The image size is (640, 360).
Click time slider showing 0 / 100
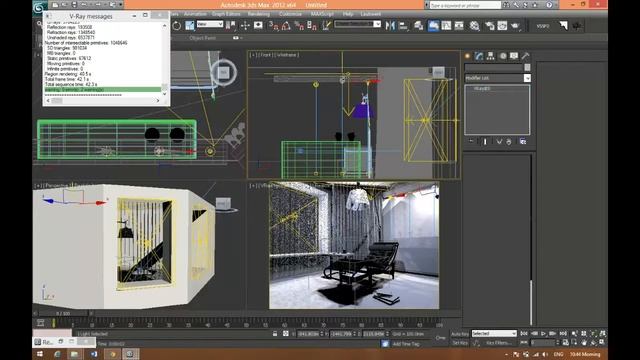point(63,313)
